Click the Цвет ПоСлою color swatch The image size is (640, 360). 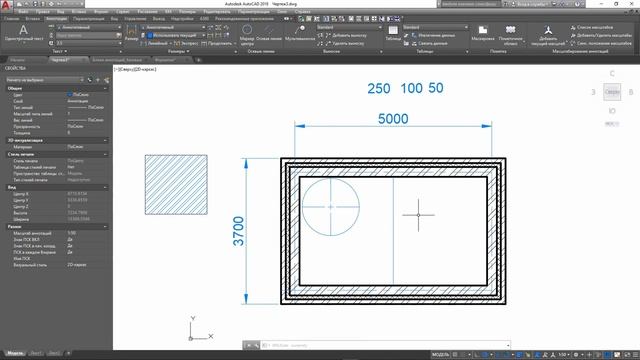coord(70,95)
